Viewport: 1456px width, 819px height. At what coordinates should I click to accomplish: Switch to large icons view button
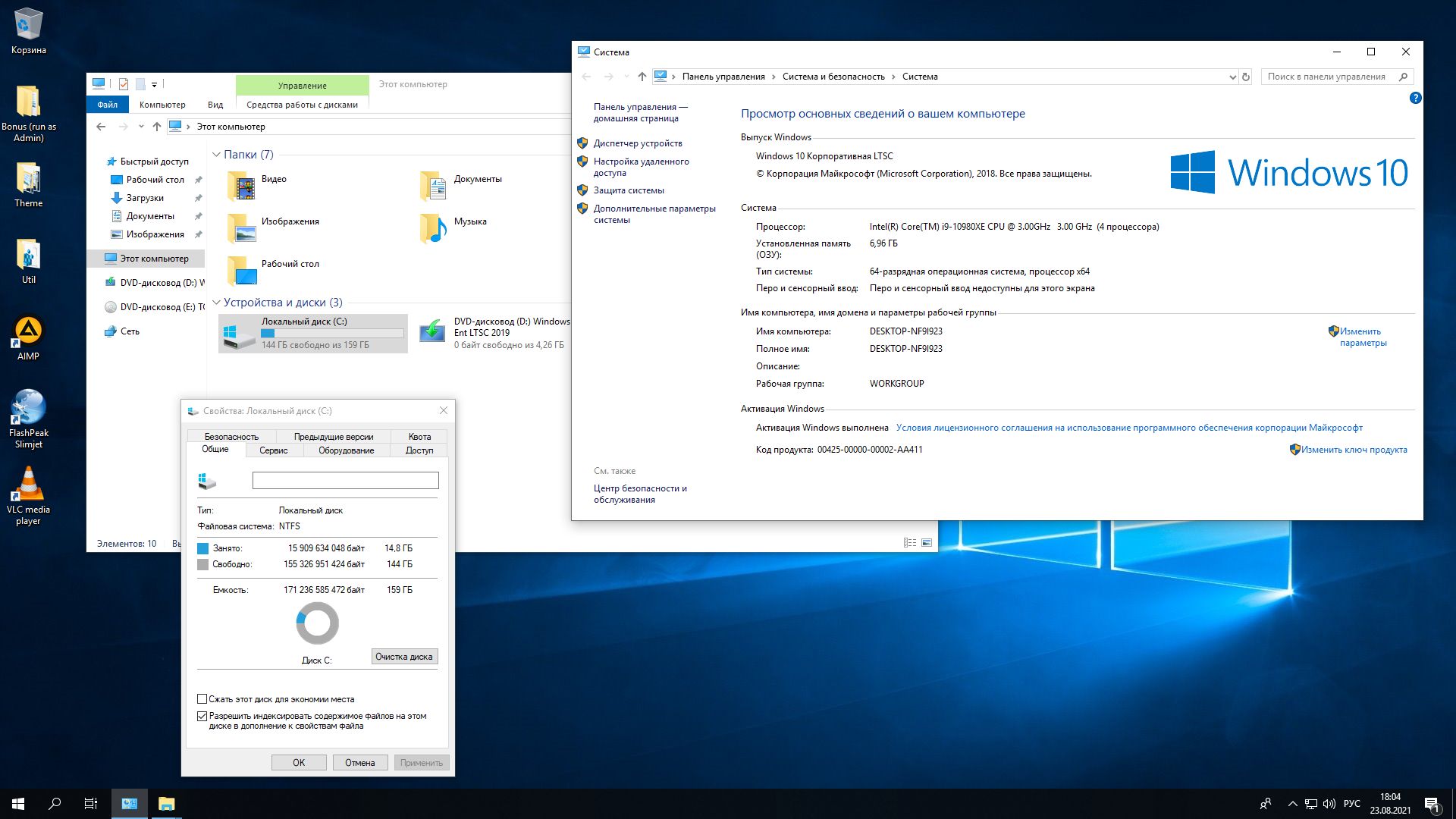927,543
